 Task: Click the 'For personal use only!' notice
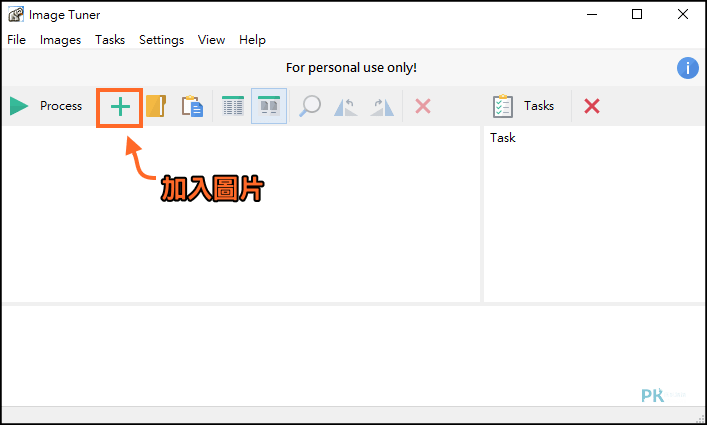(x=351, y=68)
